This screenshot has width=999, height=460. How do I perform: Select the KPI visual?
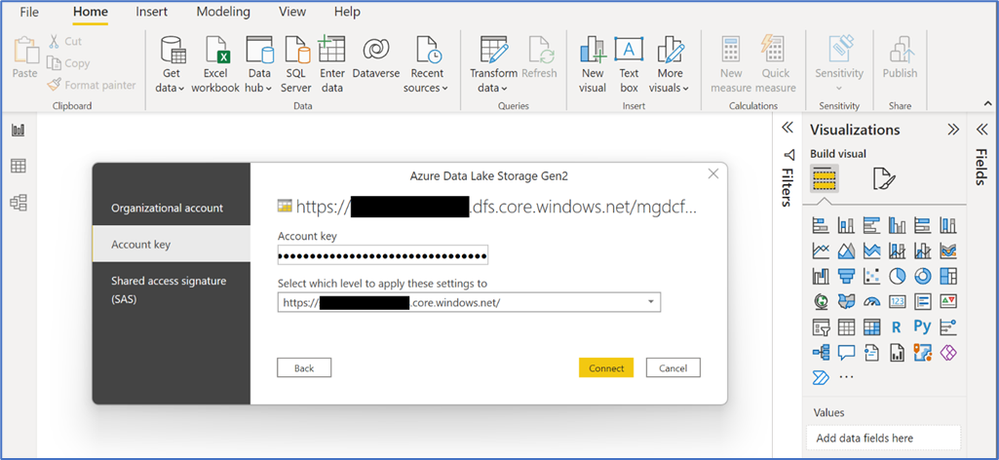click(948, 301)
